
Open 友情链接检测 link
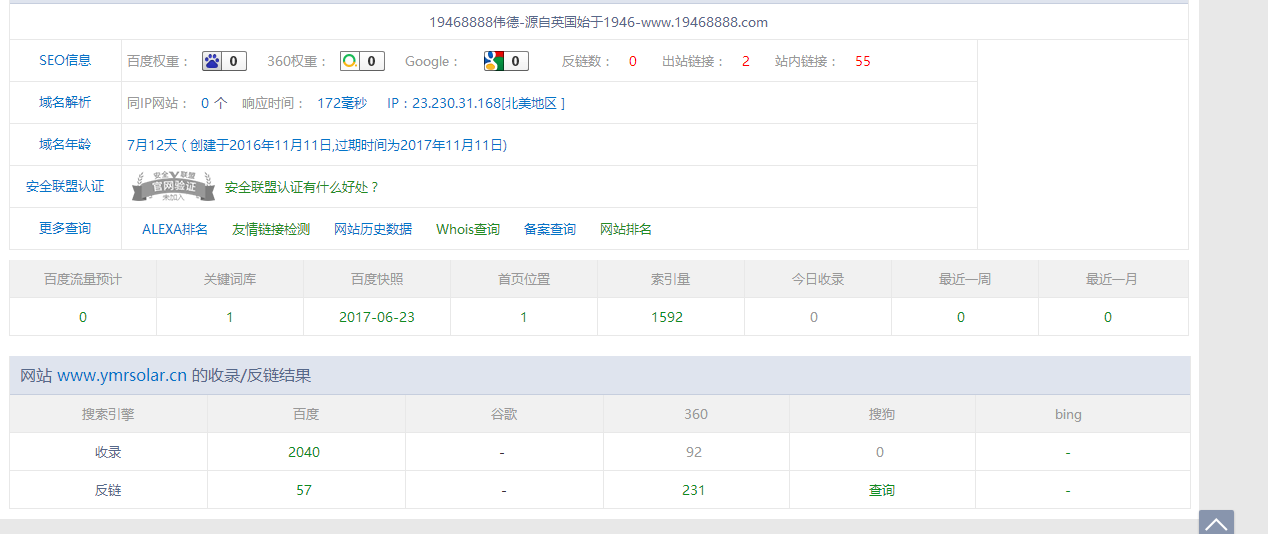[271, 229]
